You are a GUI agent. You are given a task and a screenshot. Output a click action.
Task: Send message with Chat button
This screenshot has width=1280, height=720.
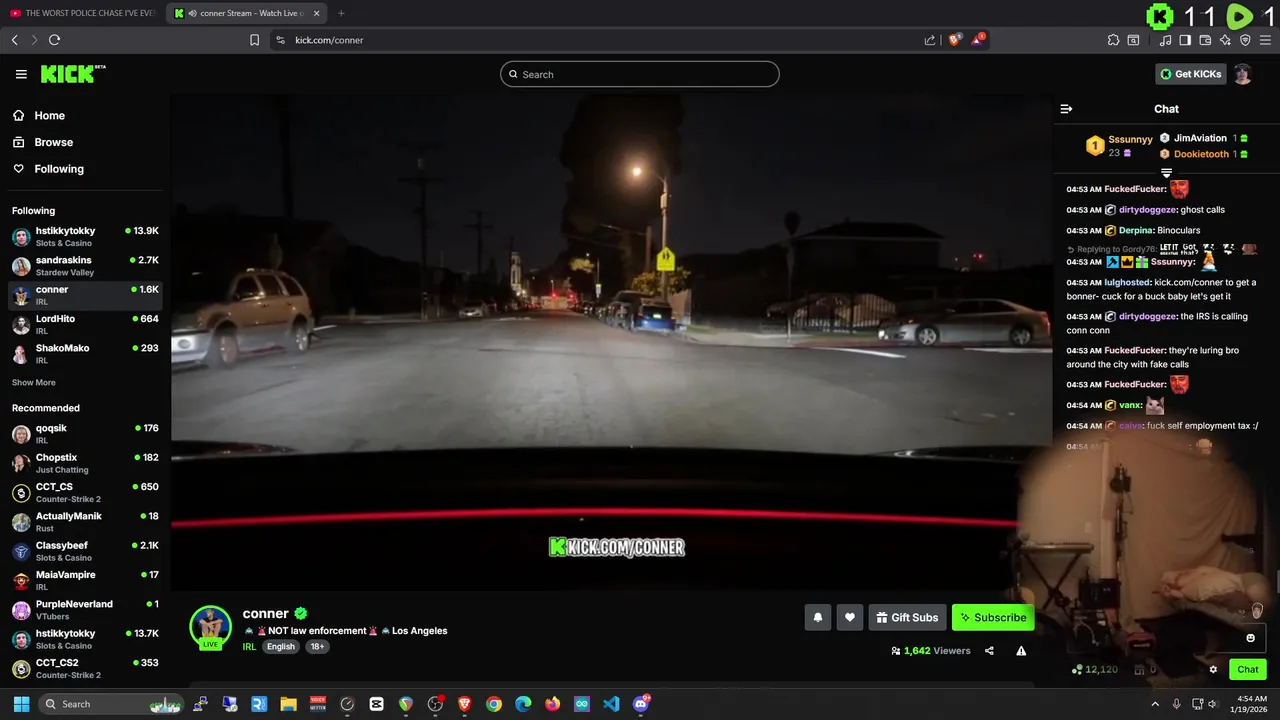[x=1247, y=670]
